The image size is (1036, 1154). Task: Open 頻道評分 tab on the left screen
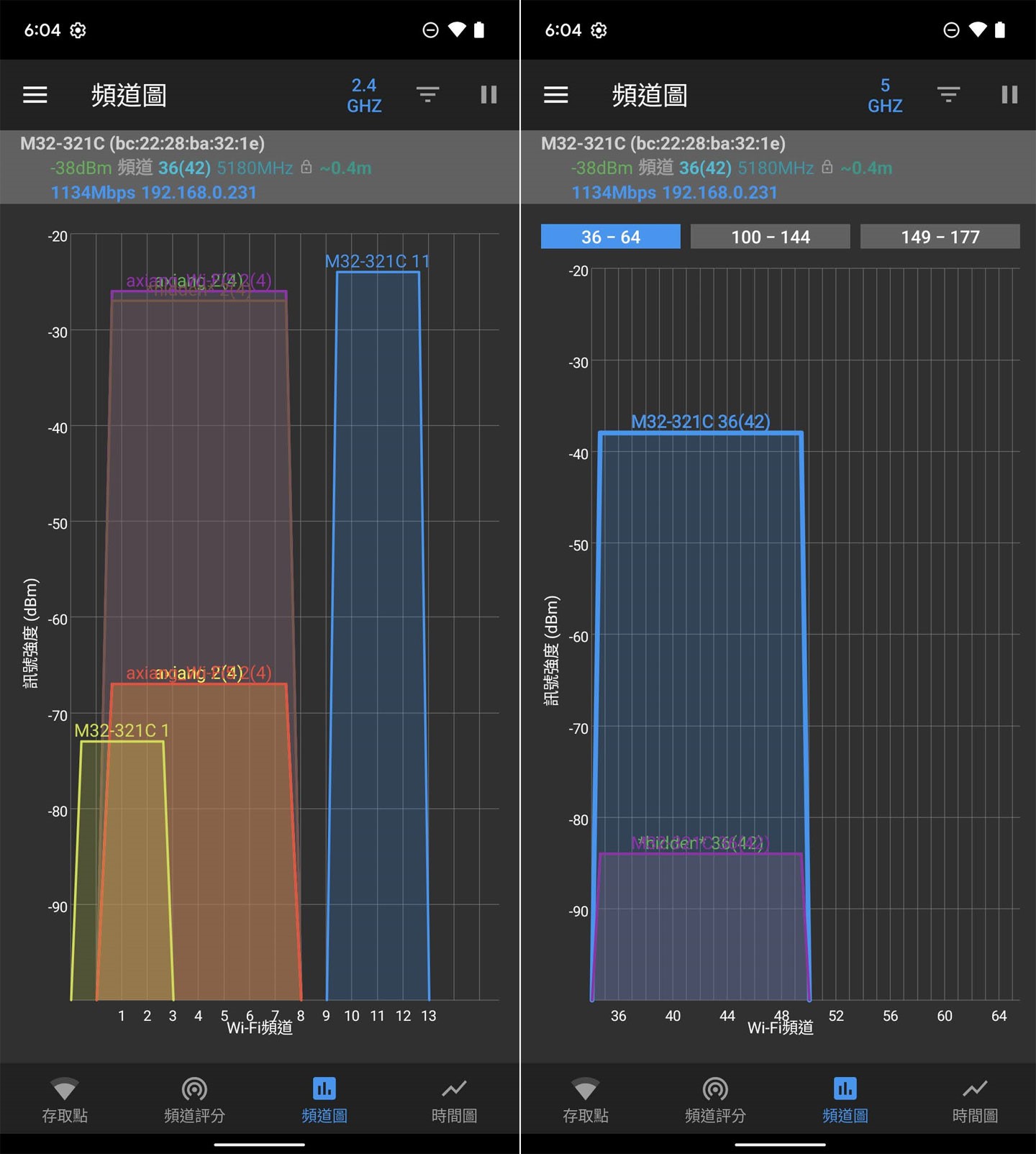pyautogui.click(x=194, y=1099)
